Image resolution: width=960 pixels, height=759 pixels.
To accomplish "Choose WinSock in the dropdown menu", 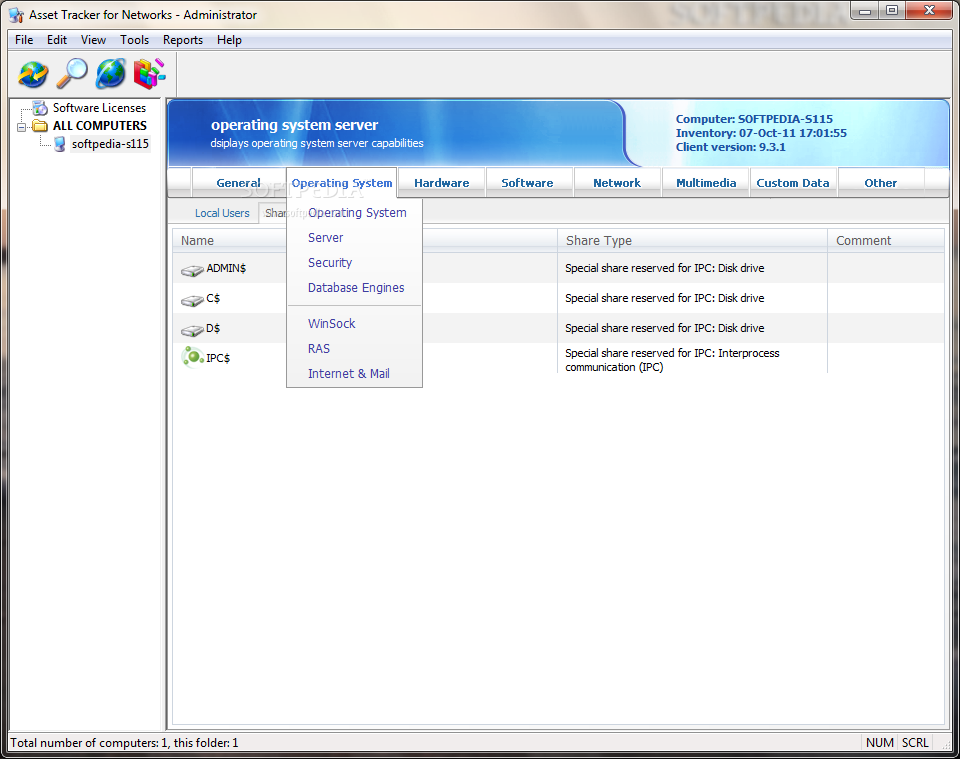I will pyautogui.click(x=331, y=324).
